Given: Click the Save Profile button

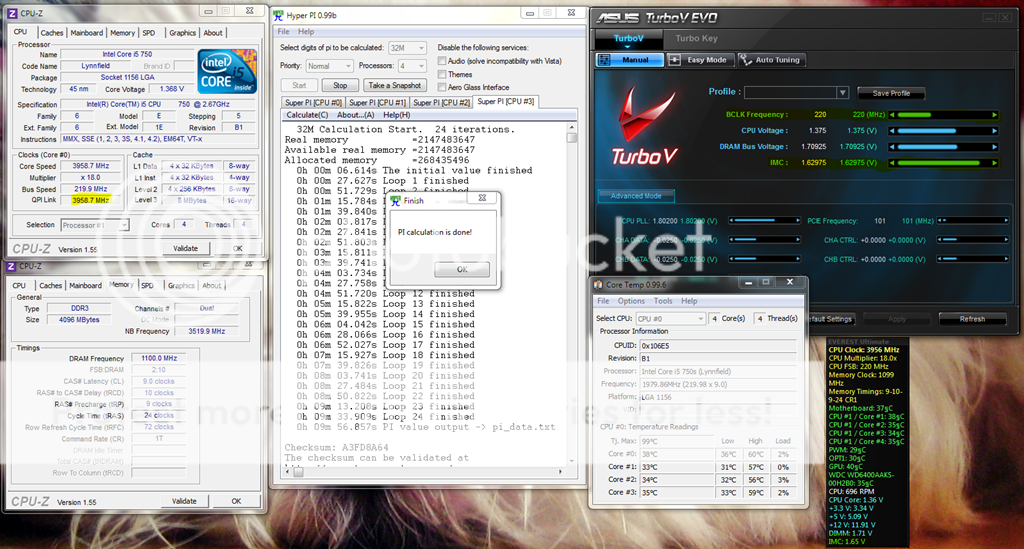Looking at the screenshot, I should [x=891, y=93].
